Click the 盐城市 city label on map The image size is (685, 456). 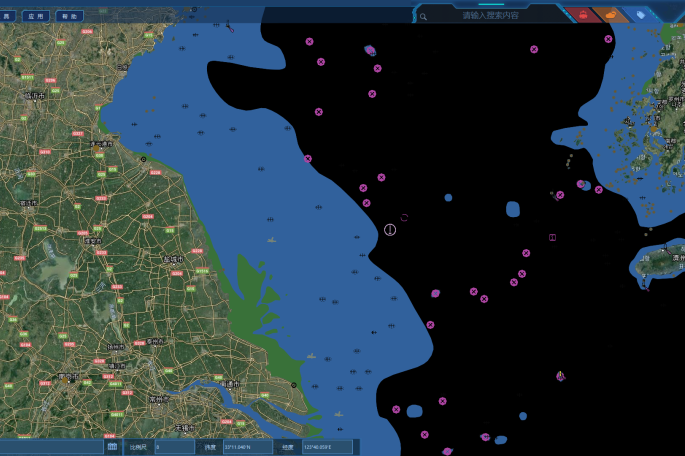pyautogui.click(x=173, y=259)
